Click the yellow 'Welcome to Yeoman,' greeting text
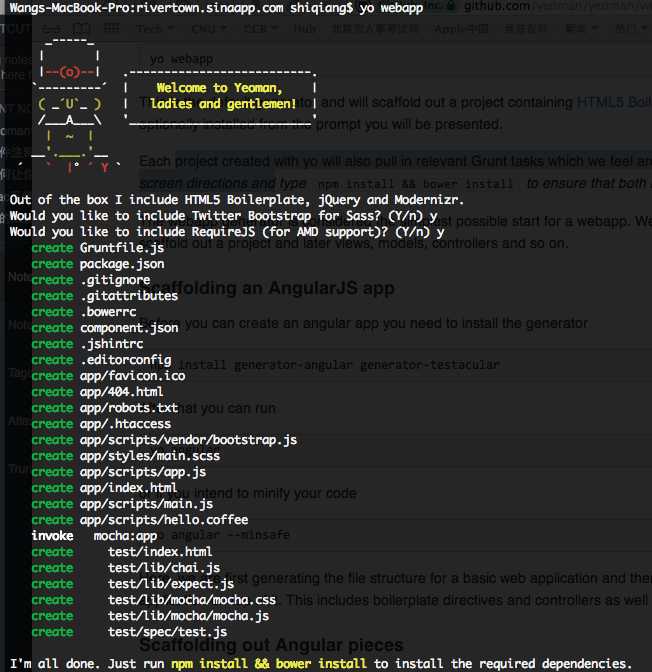Screen dimensions: 652x672 pos(219,87)
